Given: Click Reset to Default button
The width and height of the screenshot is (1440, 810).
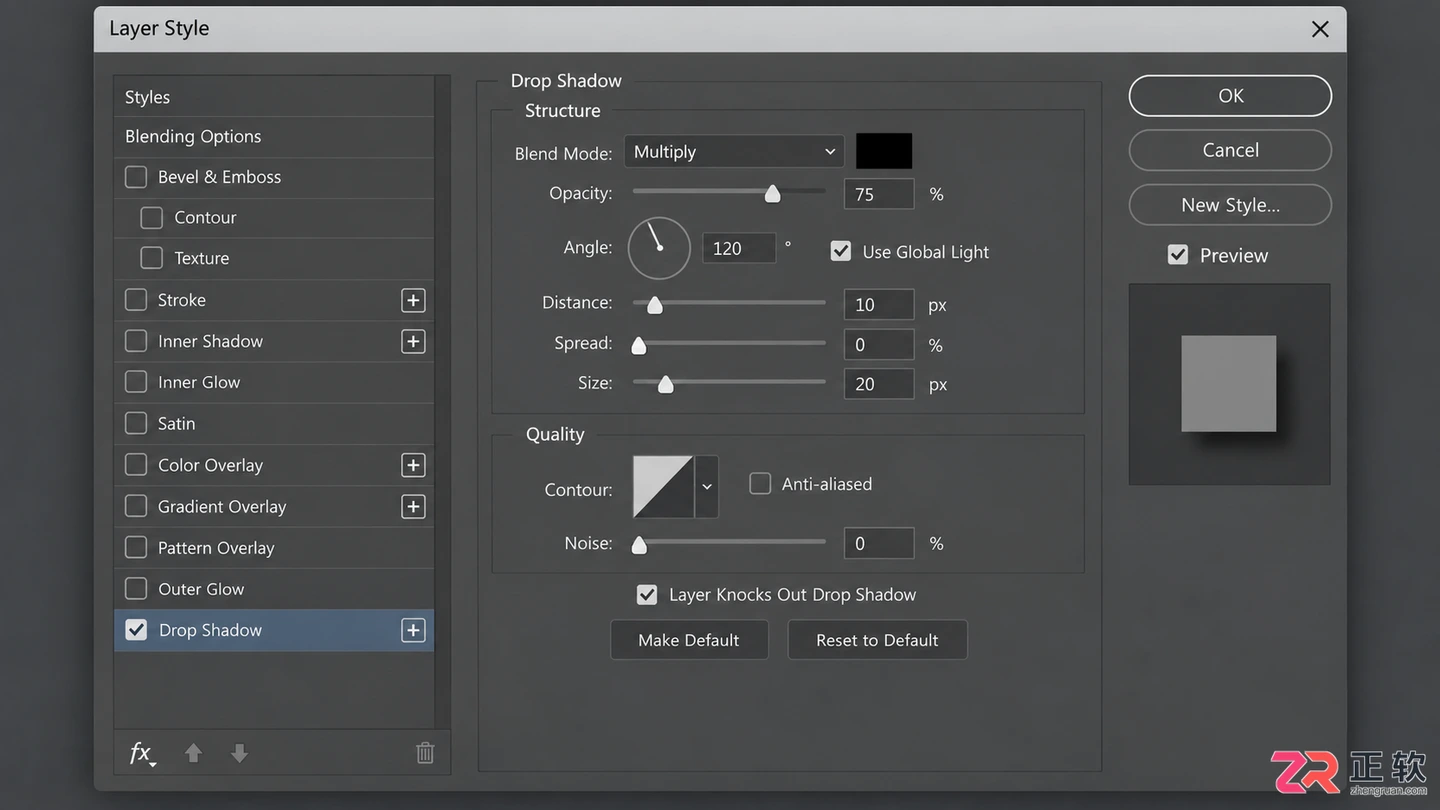Looking at the screenshot, I should pyautogui.click(x=877, y=640).
